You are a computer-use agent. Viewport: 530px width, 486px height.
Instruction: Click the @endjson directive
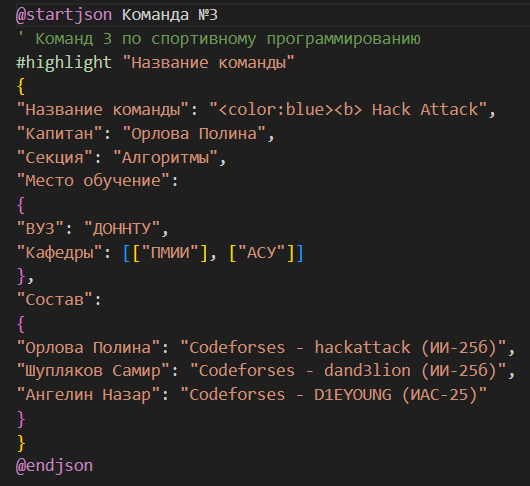54,466
